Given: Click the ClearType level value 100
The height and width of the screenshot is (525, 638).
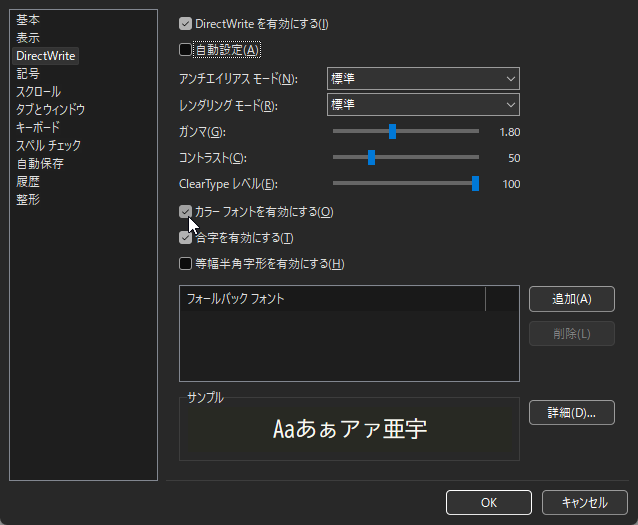Looking at the screenshot, I should pyautogui.click(x=511, y=184).
